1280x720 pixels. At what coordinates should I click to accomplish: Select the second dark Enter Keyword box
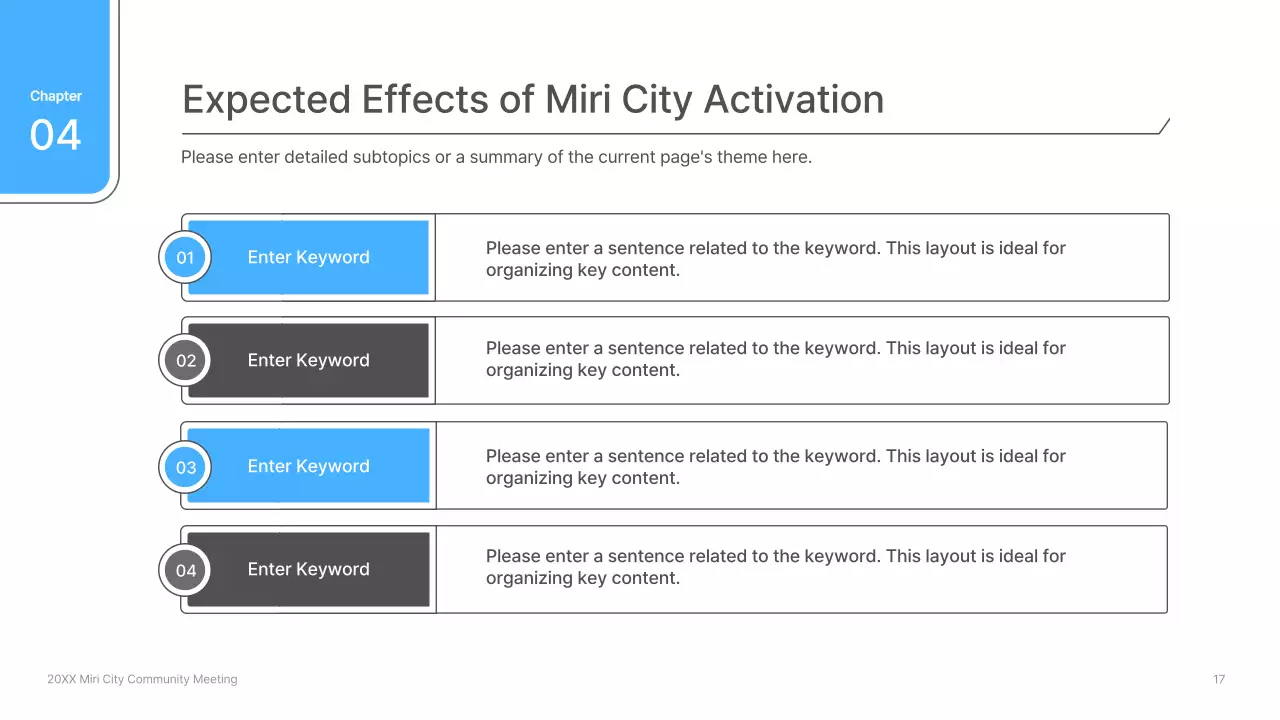click(x=308, y=361)
